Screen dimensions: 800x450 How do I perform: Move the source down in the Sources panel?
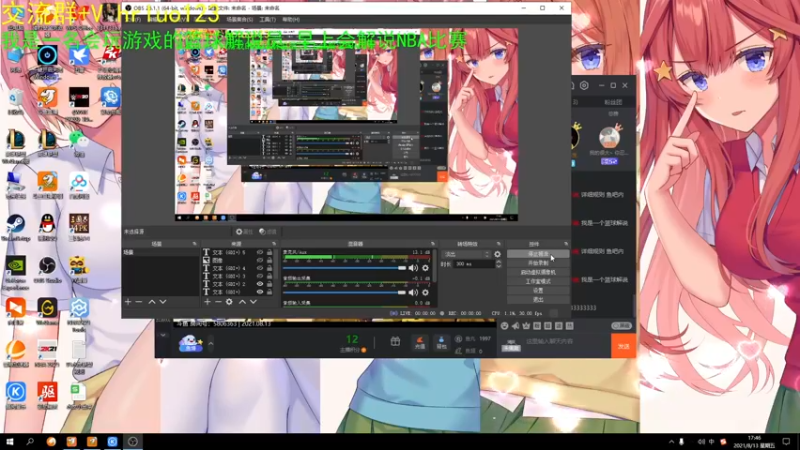coord(253,302)
